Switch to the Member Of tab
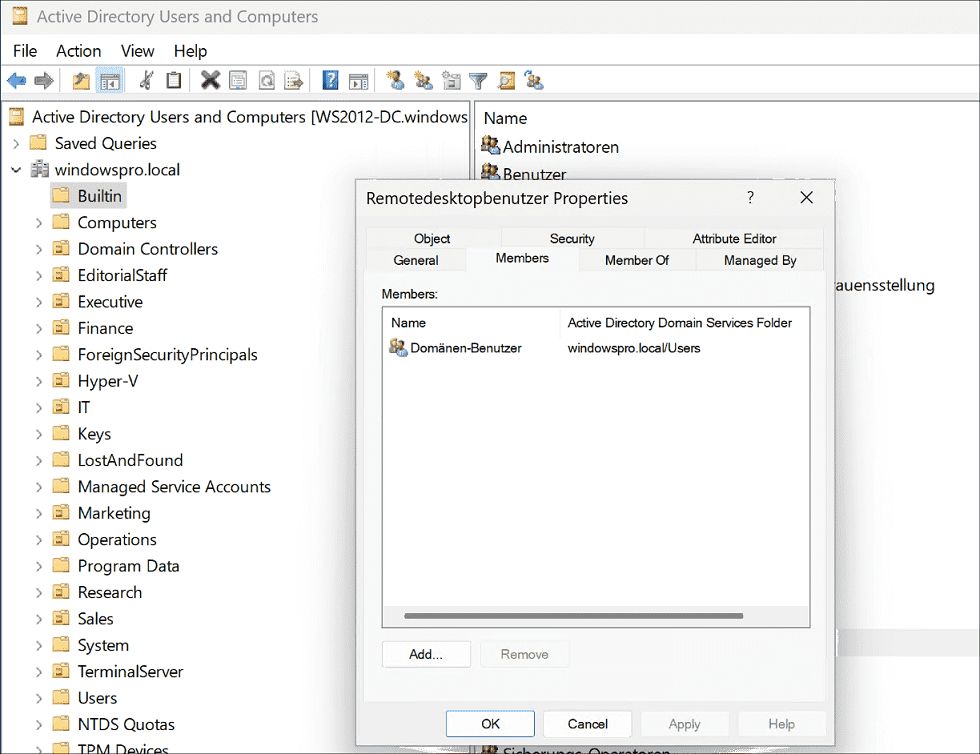This screenshot has width=980, height=754. (x=636, y=260)
